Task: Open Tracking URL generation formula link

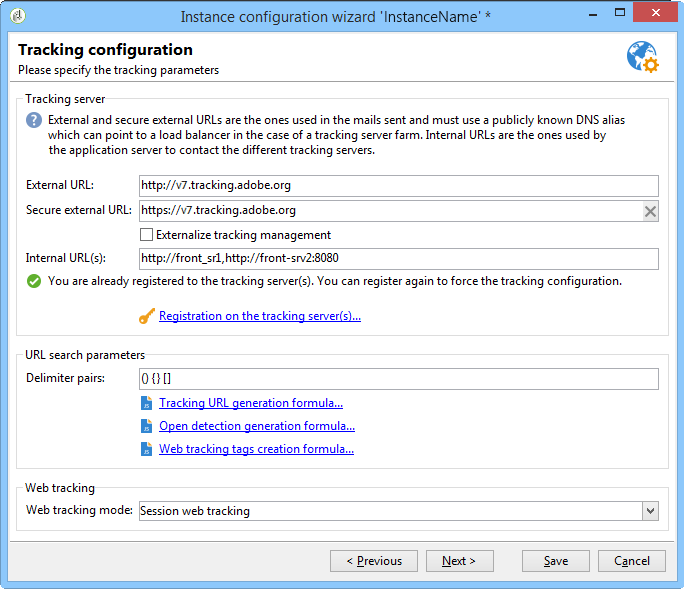Action: point(251,403)
